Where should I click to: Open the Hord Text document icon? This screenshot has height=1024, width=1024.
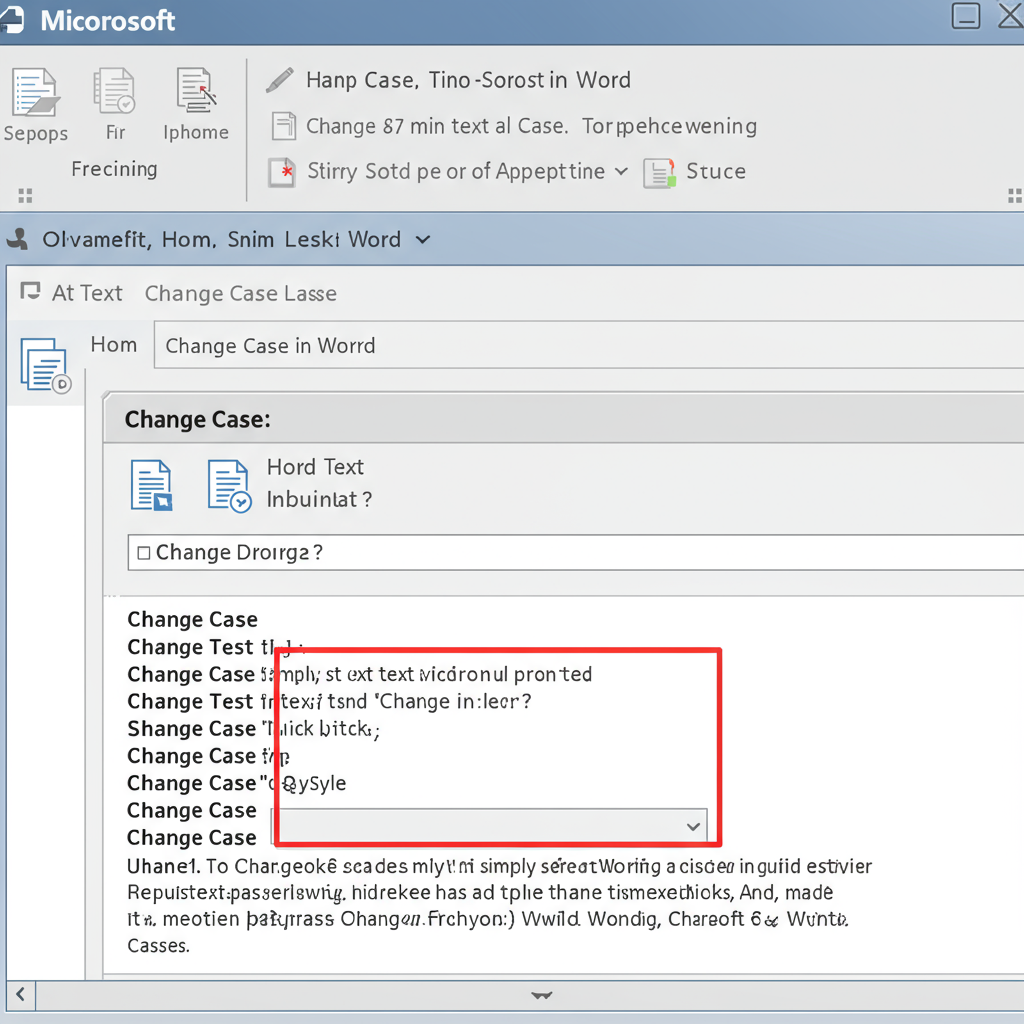click(x=152, y=484)
